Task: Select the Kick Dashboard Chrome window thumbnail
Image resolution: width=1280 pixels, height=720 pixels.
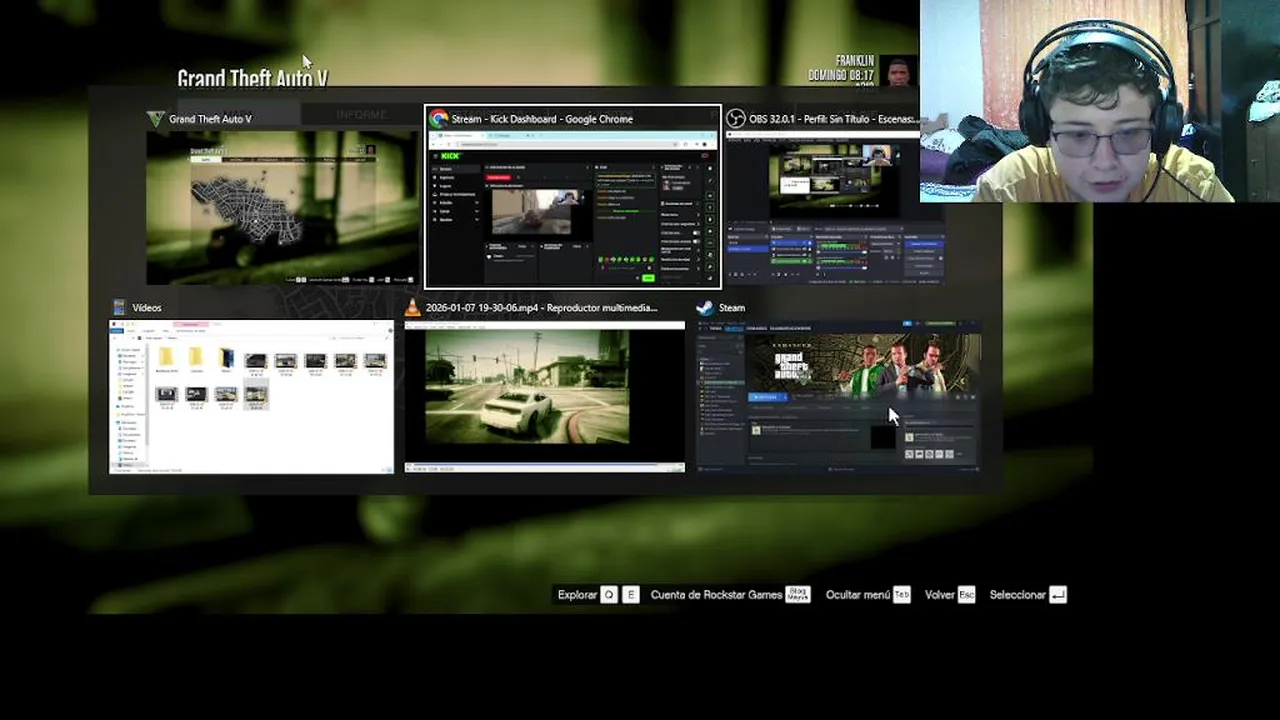Action: pyautogui.click(x=572, y=208)
